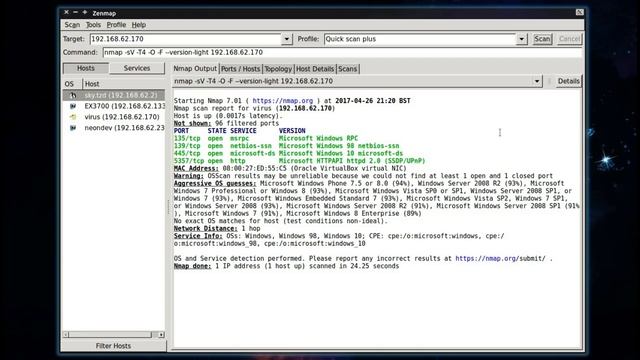The image size is (640, 360).
Task: Expand the Profile dropdown arrow
Action: (522, 39)
